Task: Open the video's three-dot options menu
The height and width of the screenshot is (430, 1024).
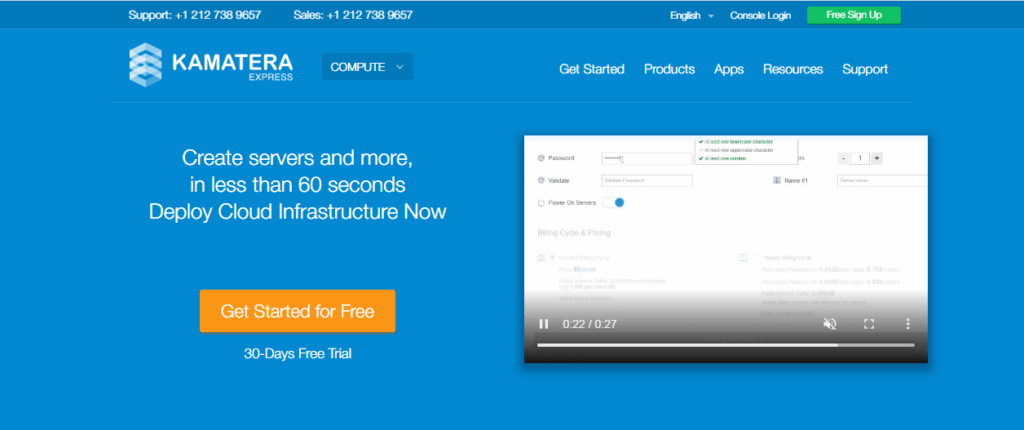Action: pos(908,323)
